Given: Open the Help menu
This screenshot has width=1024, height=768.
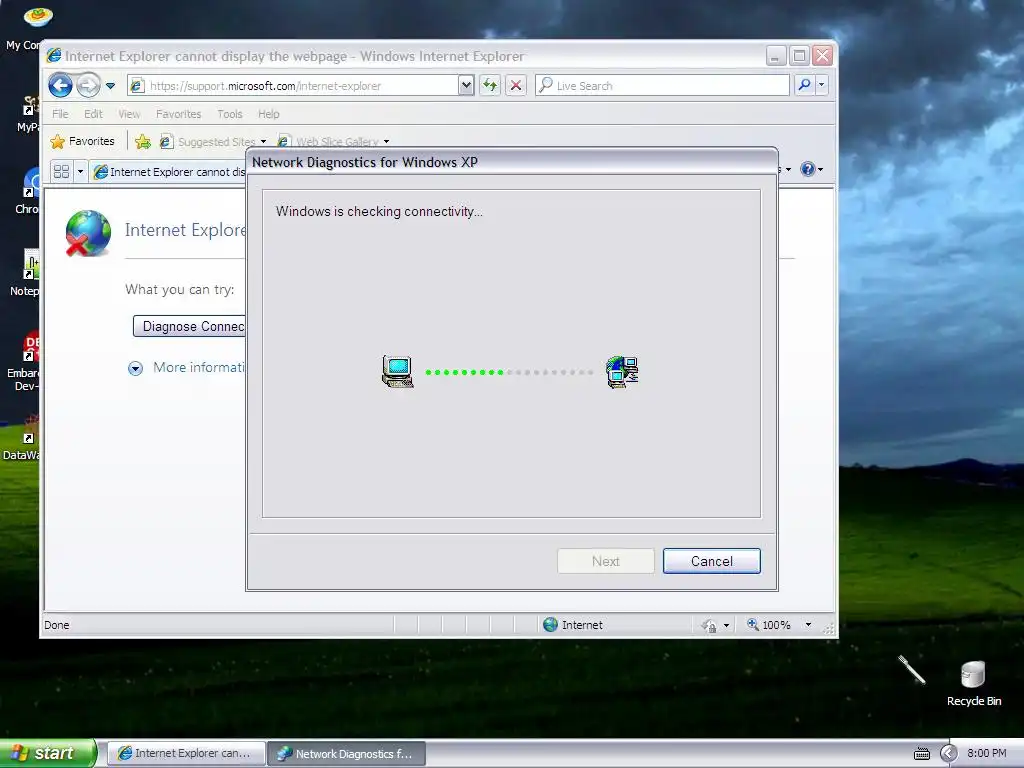Looking at the screenshot, I should 268,114.
